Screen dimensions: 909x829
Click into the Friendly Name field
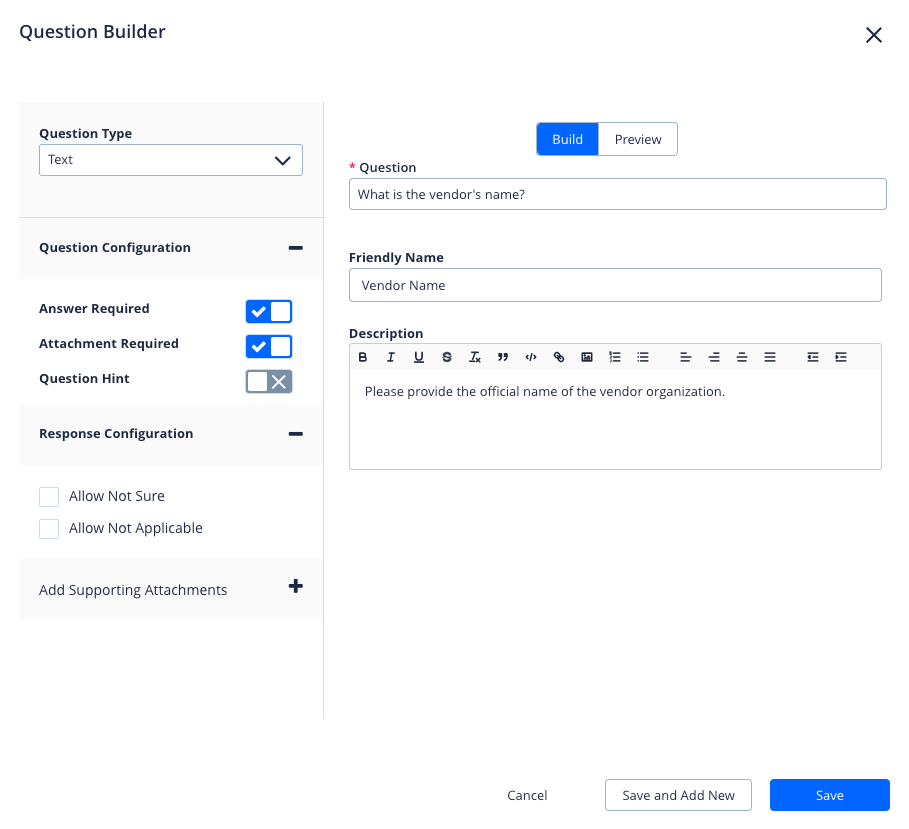pos(615,285)
